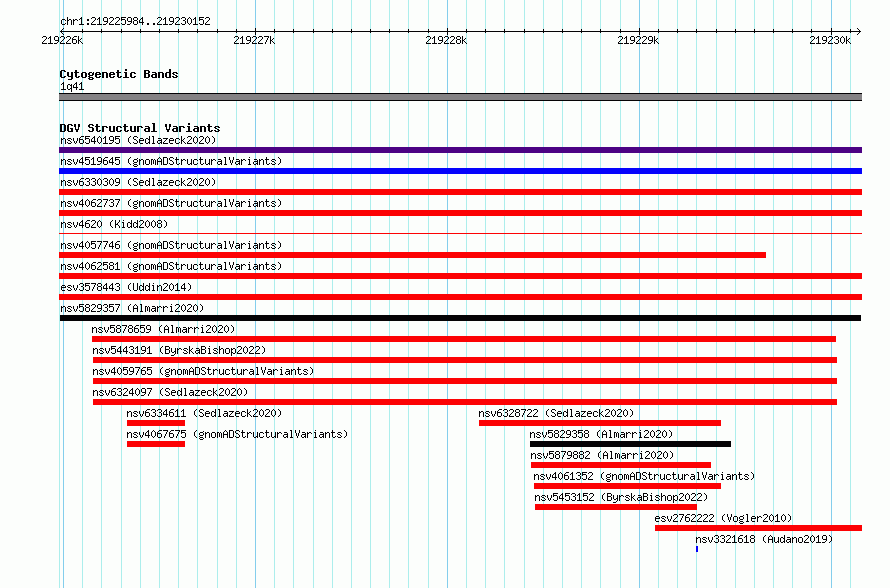
Task: Open the nsv4519645 label link
Action: pos(171,161)
